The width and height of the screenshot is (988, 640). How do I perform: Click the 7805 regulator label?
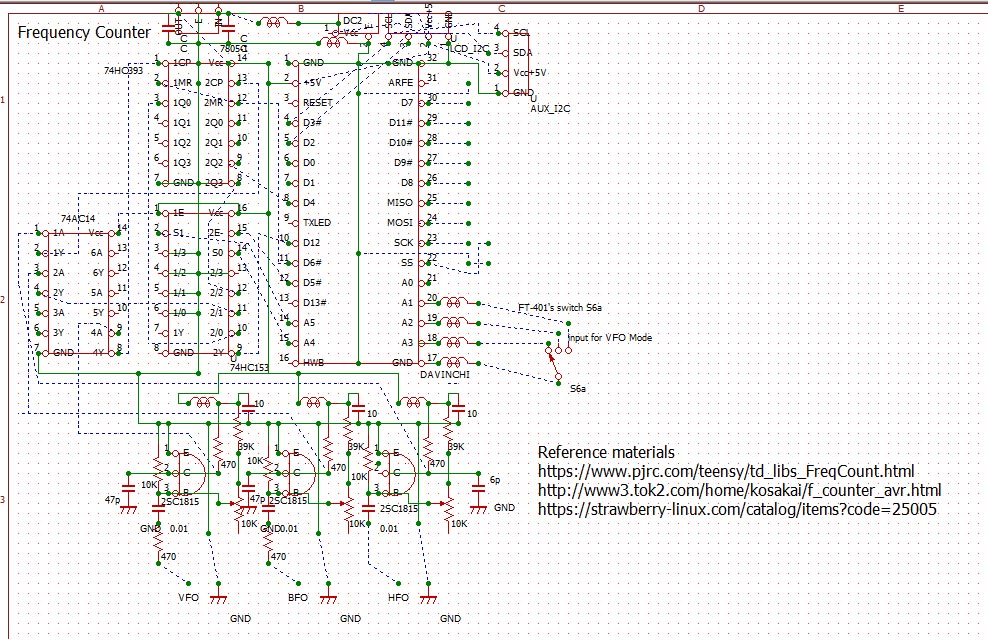tap(234, 48)
